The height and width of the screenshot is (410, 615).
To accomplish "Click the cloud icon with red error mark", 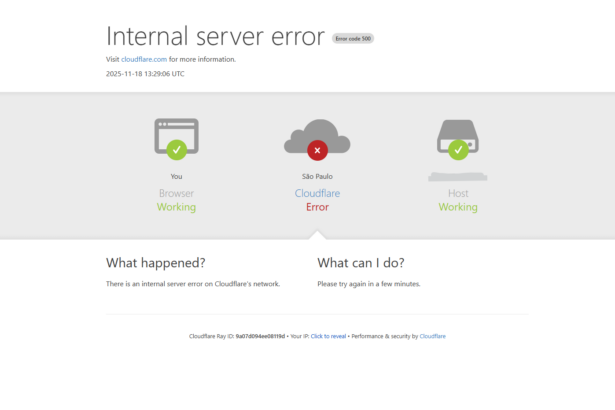I will 317,140.
